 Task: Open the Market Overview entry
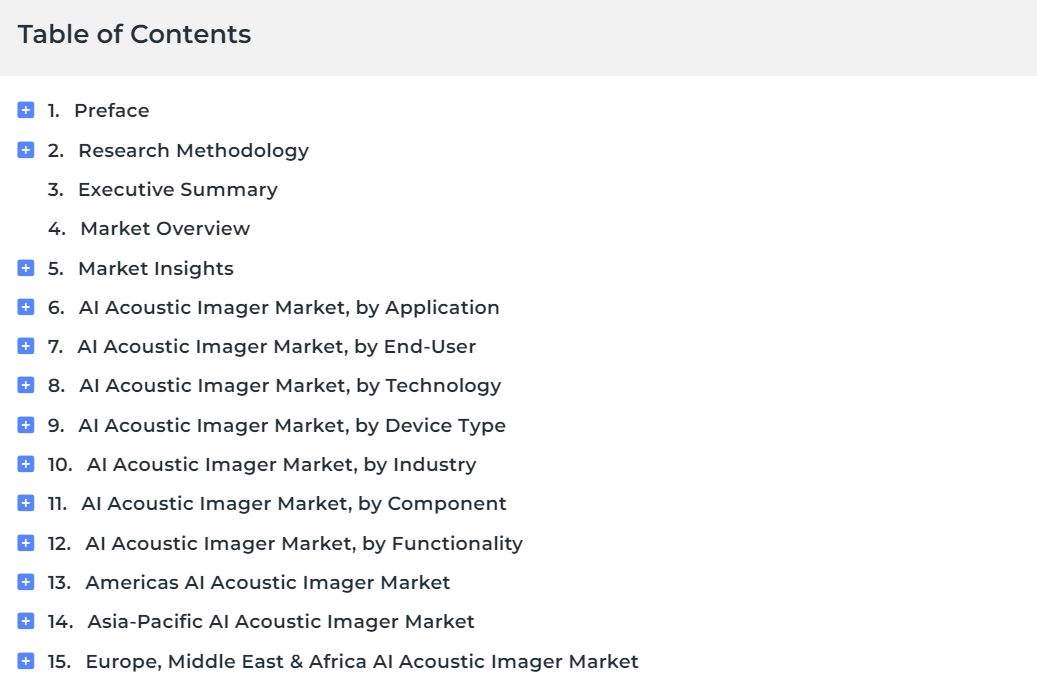165,229
